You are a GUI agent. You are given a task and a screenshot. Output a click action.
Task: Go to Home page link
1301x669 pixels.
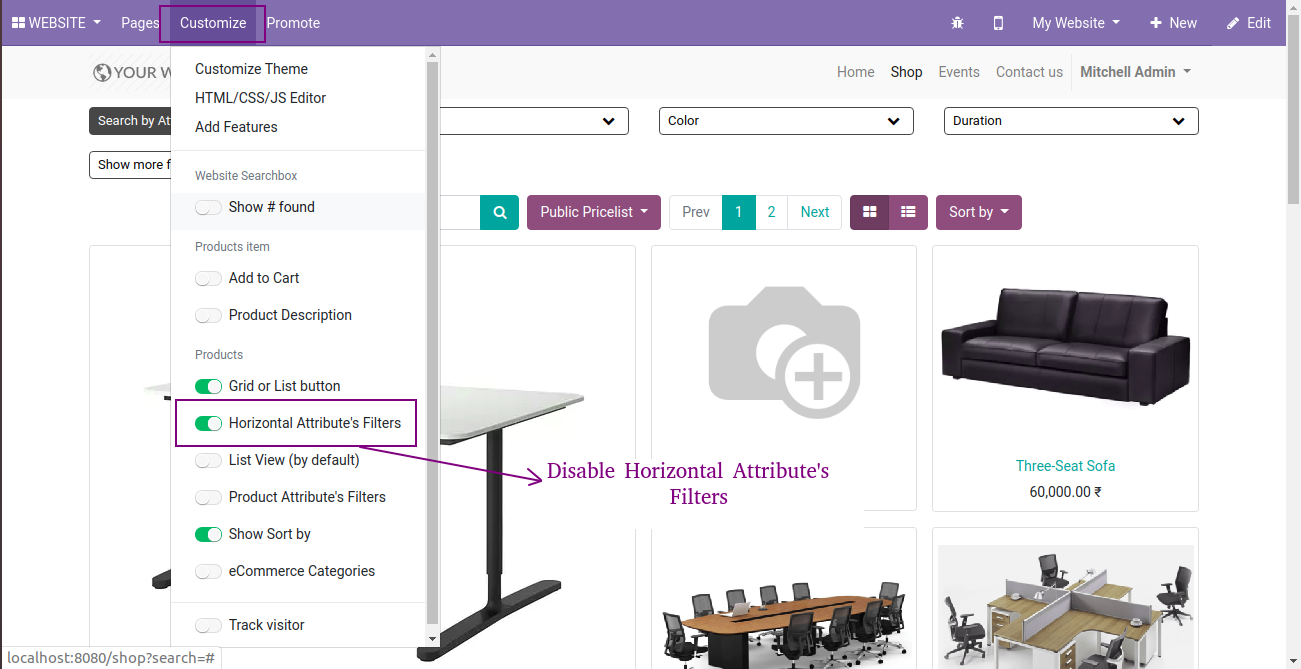(856, 72)
